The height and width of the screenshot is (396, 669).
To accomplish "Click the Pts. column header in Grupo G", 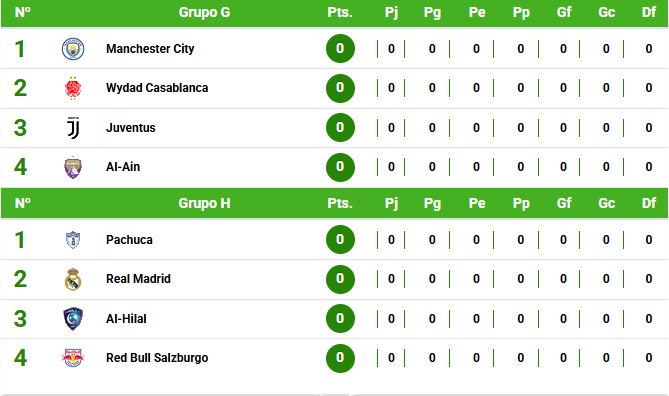I will click(340, 12).
